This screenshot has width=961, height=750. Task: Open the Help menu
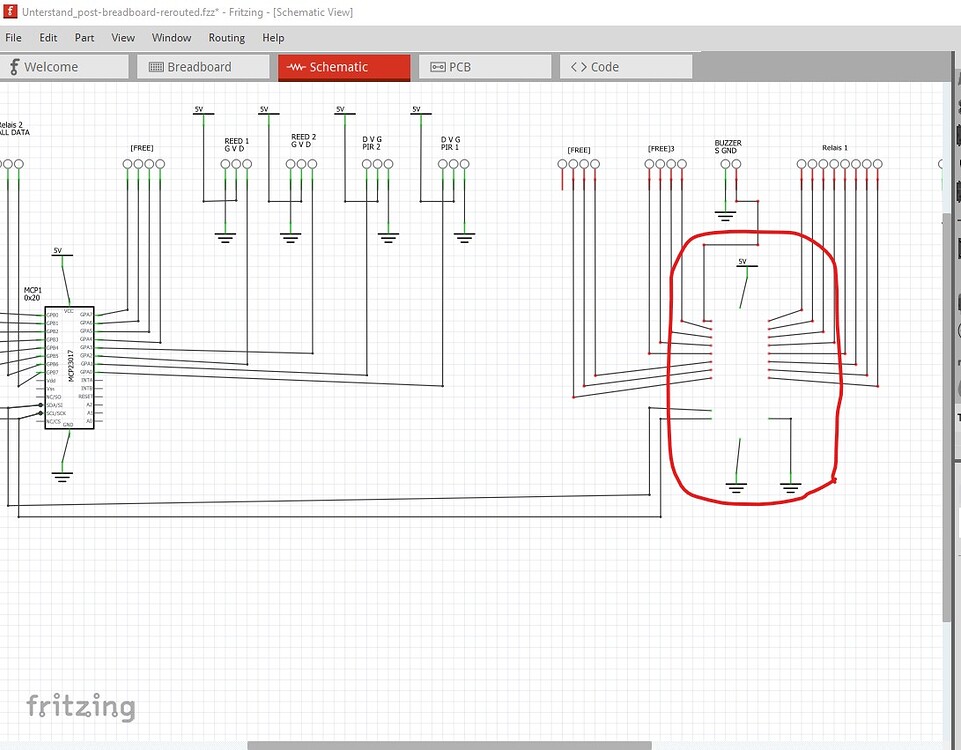(x=273, y=38)
